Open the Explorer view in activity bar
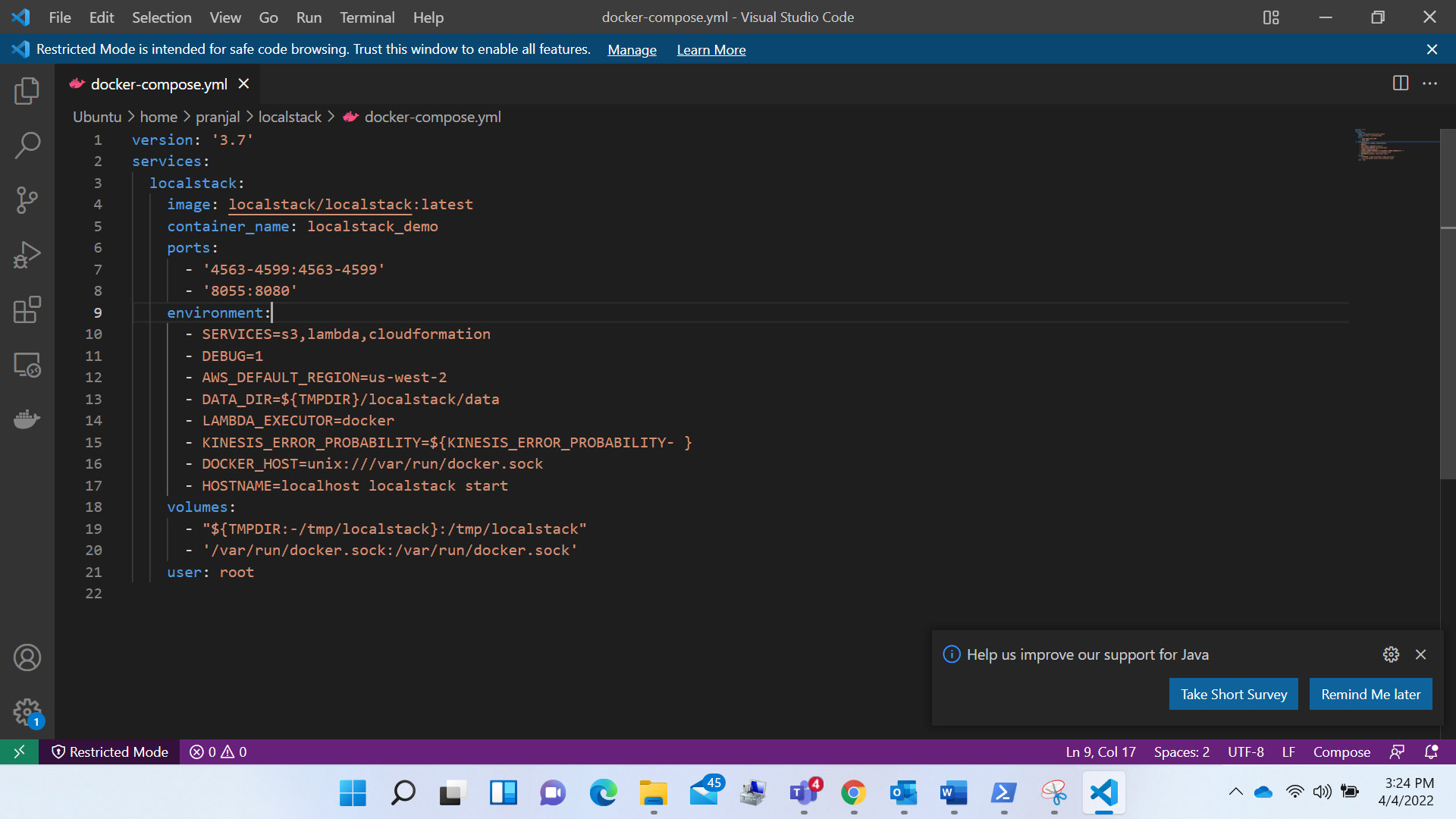The image size is (1456, 819). coord(27,91)
